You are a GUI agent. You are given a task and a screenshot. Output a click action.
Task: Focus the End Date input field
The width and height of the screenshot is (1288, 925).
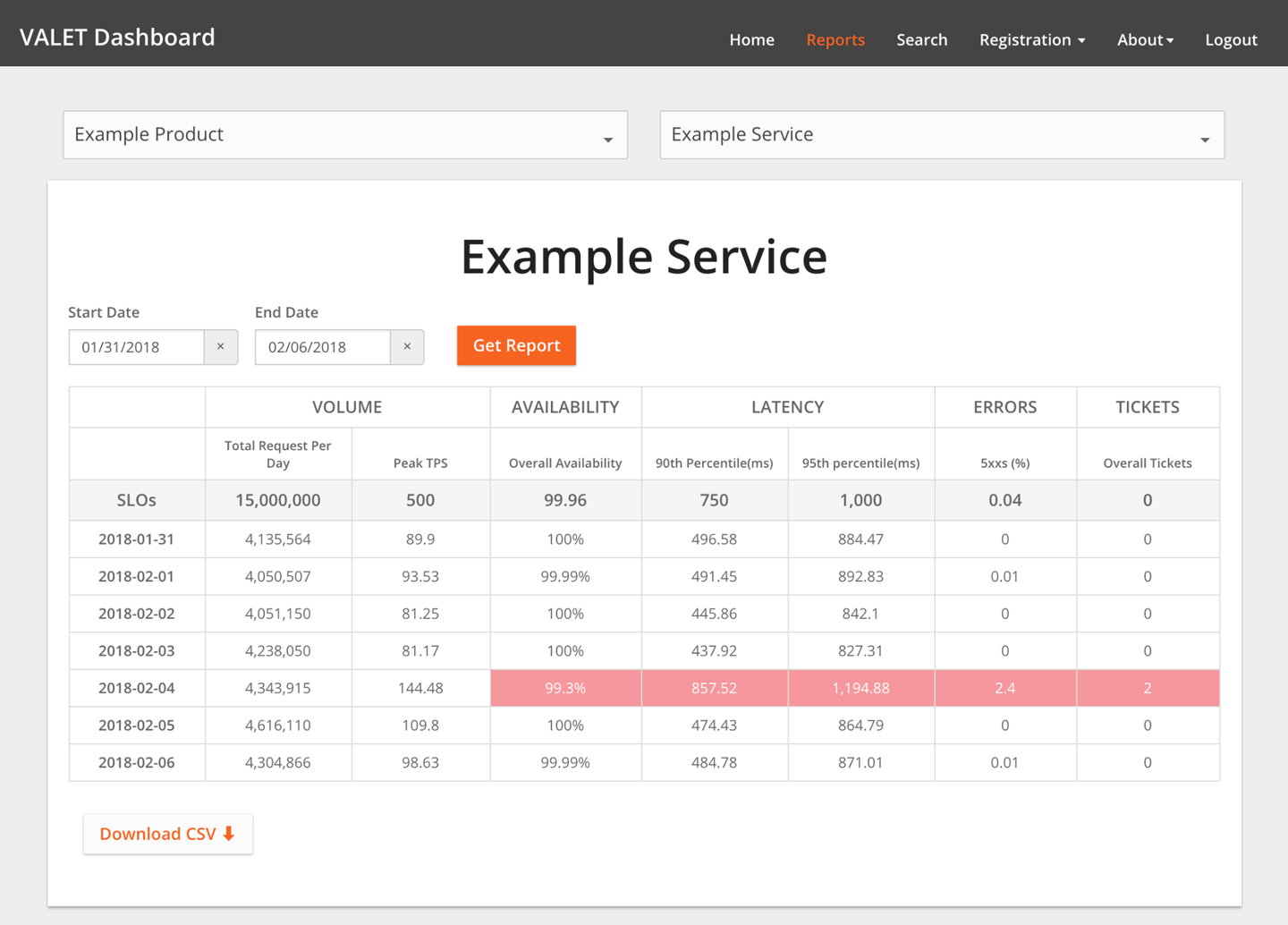point(323,347)
